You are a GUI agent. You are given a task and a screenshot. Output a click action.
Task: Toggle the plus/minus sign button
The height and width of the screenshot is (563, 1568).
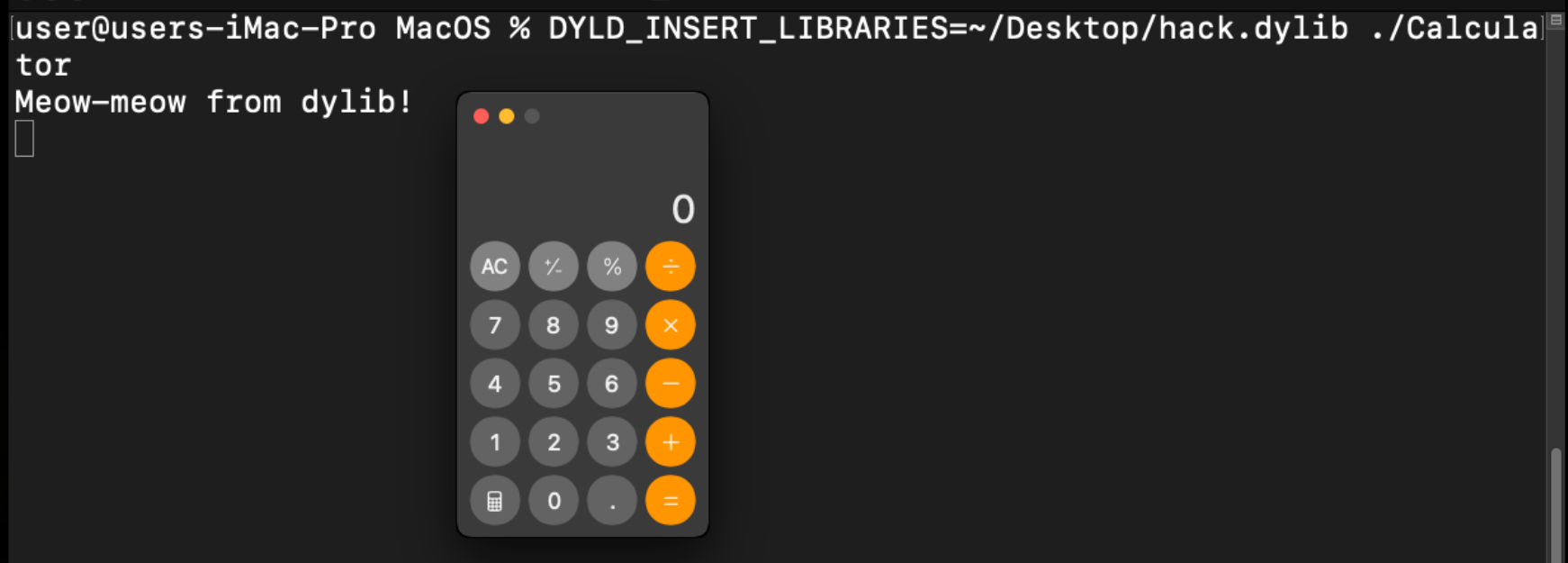coord(554,267)
